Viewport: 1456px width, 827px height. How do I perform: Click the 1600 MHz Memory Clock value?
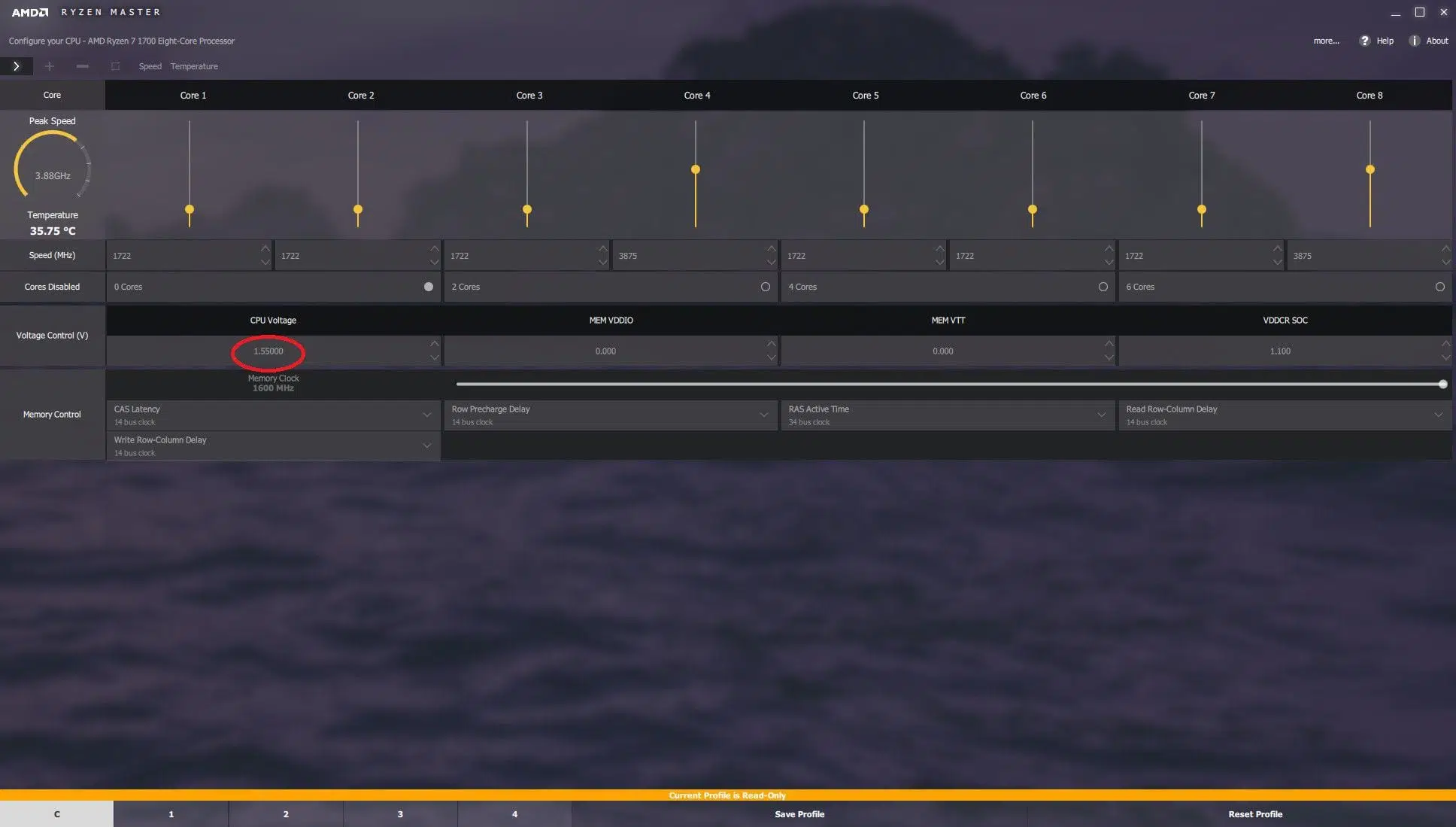pos(273,388)
